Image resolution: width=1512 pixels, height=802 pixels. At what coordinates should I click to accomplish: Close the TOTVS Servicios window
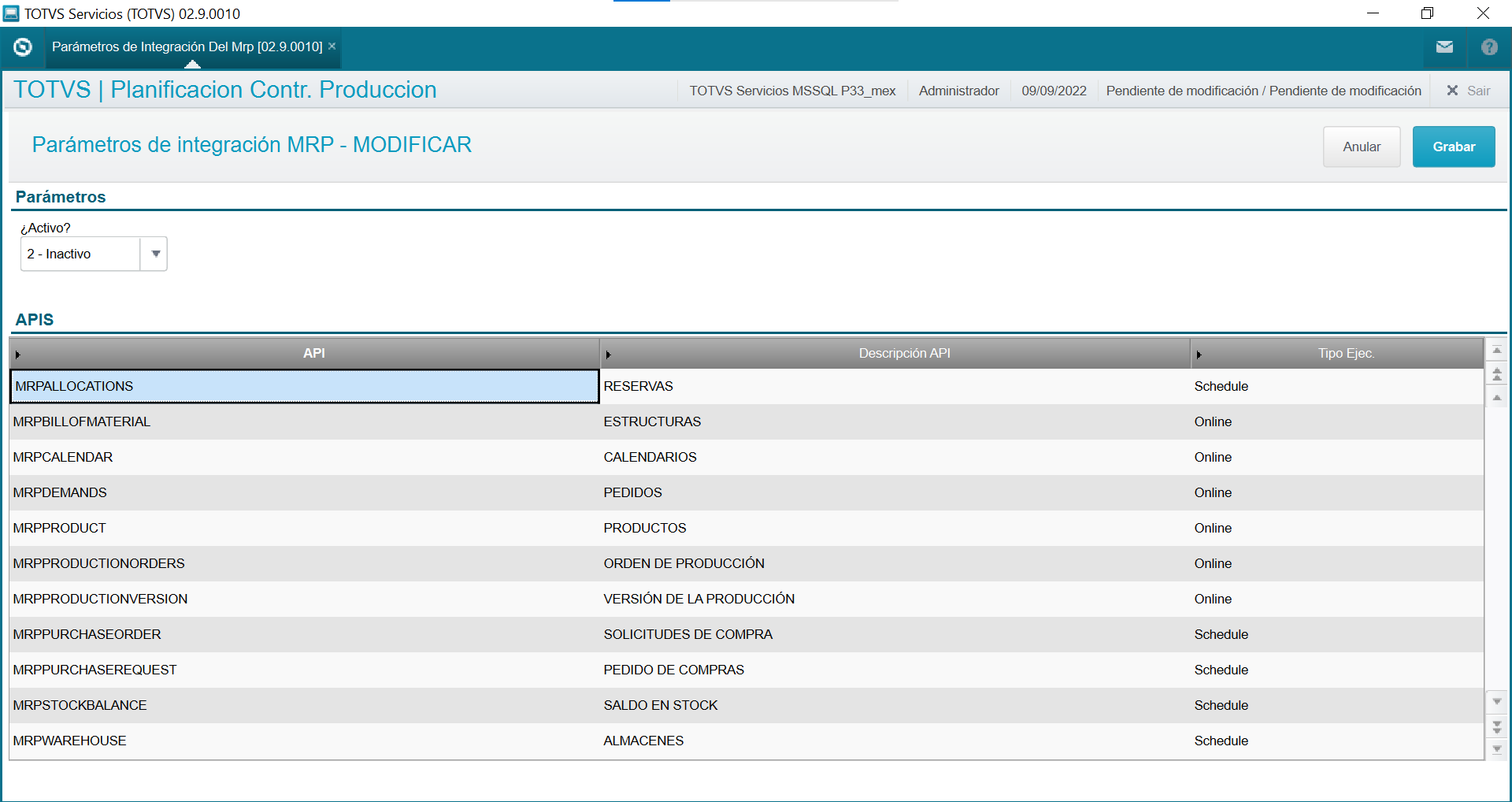(1483, 13)
